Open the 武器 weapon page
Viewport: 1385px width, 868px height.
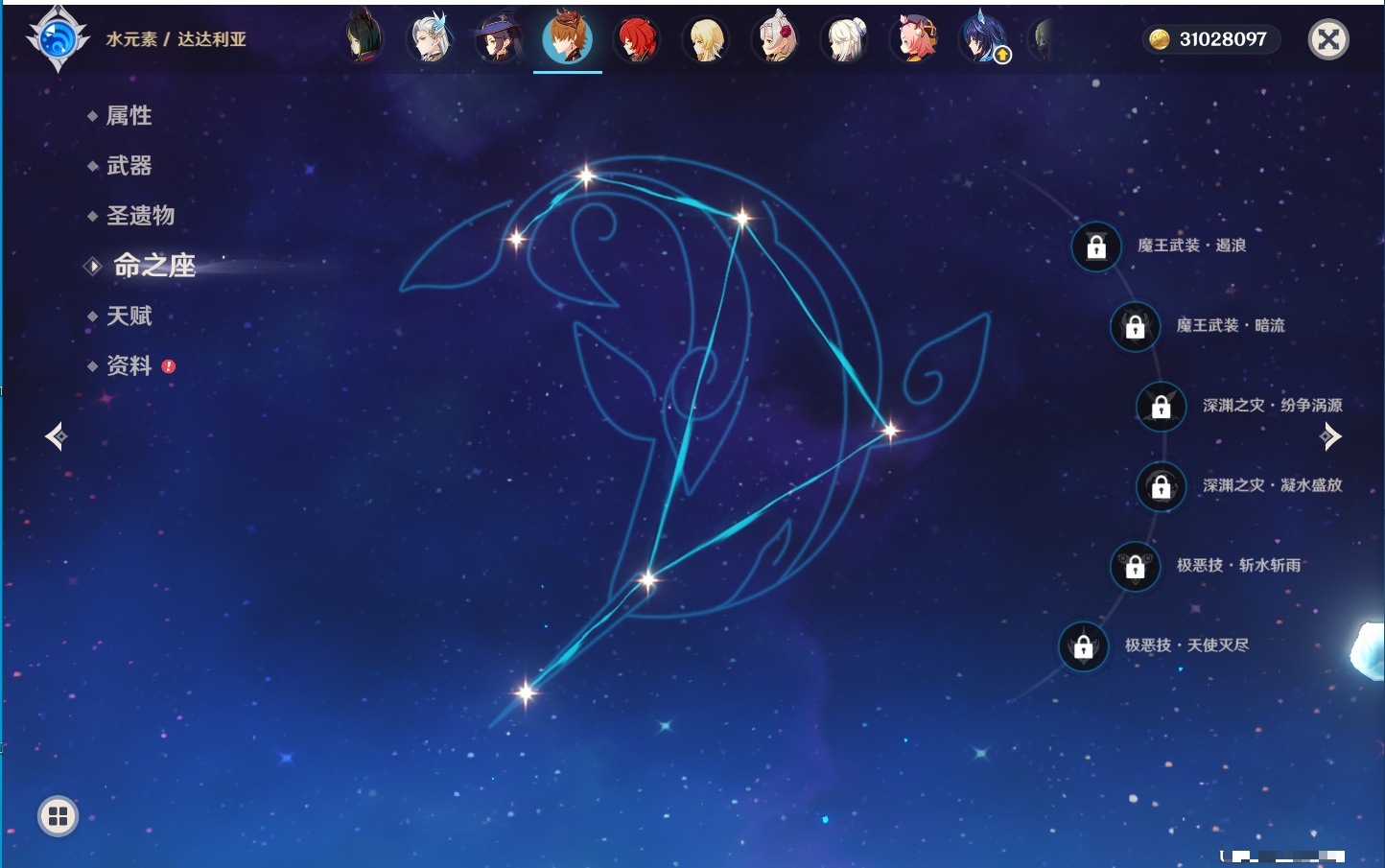tap(129, 166)
